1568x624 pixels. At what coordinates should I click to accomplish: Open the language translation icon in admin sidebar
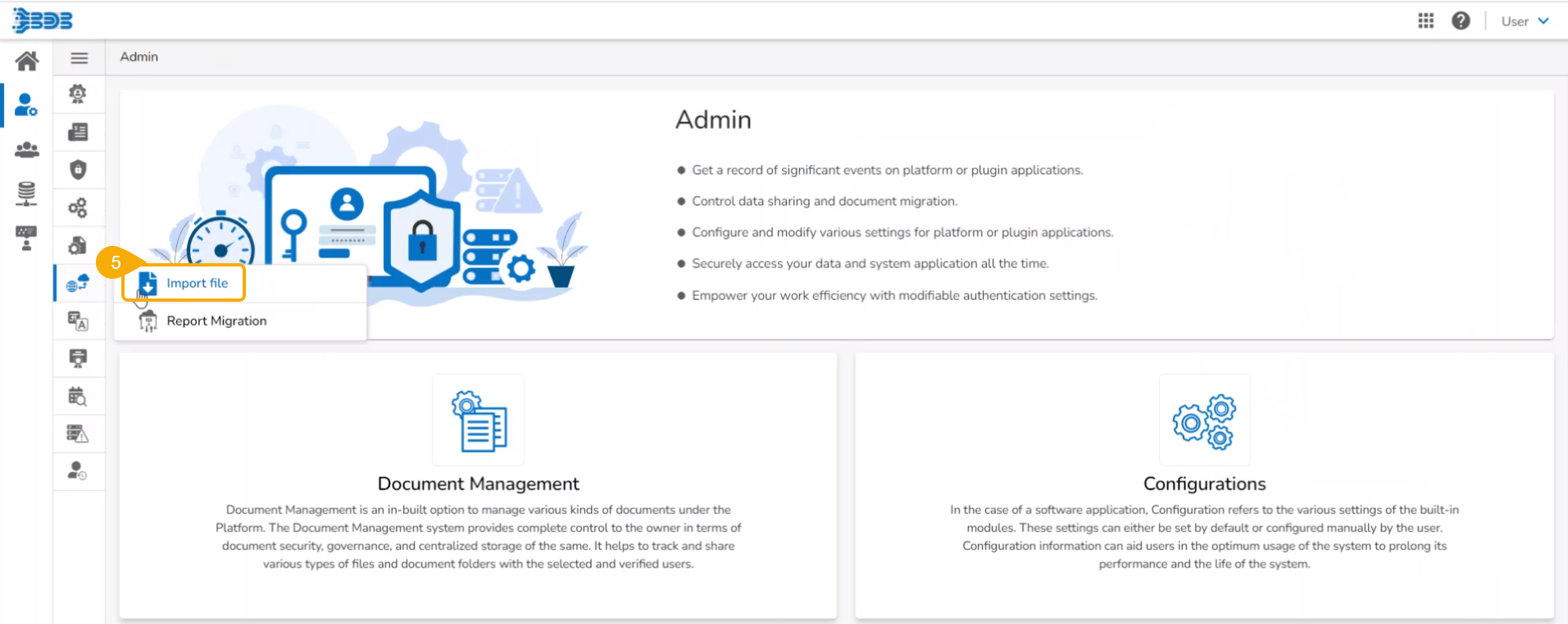pos(78,321)
